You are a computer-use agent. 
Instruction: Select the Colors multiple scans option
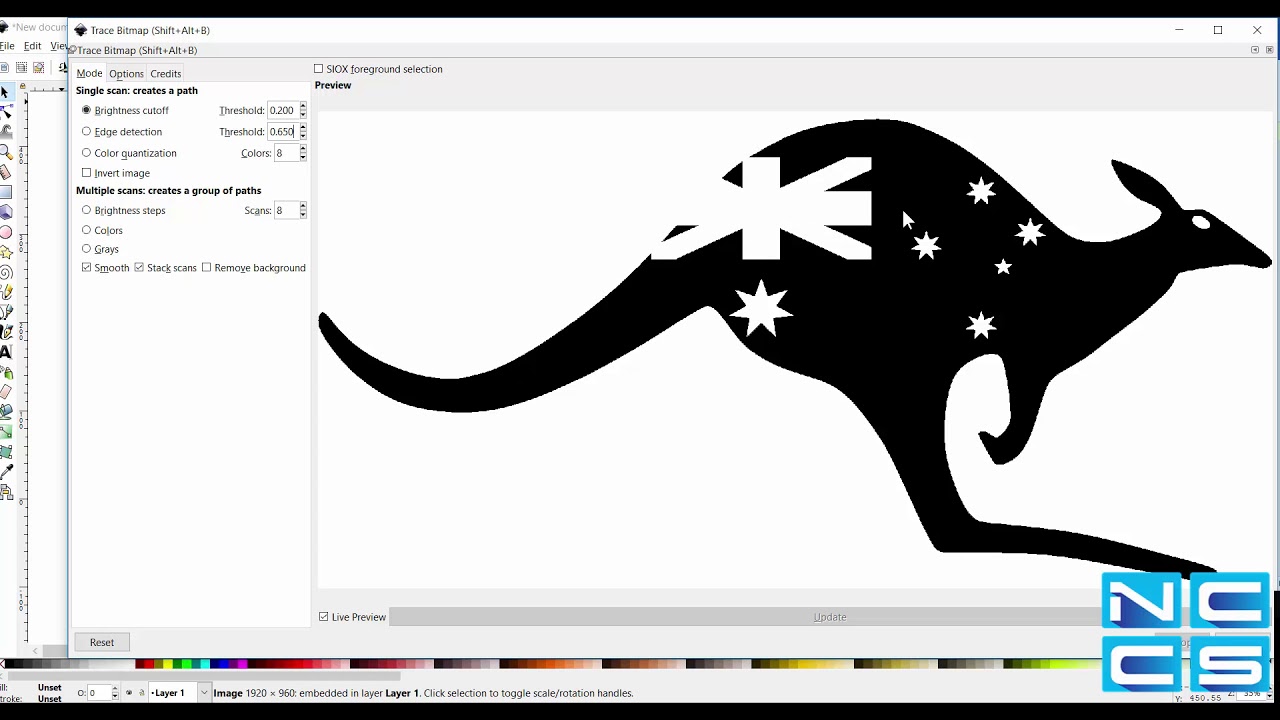[86, 230]
